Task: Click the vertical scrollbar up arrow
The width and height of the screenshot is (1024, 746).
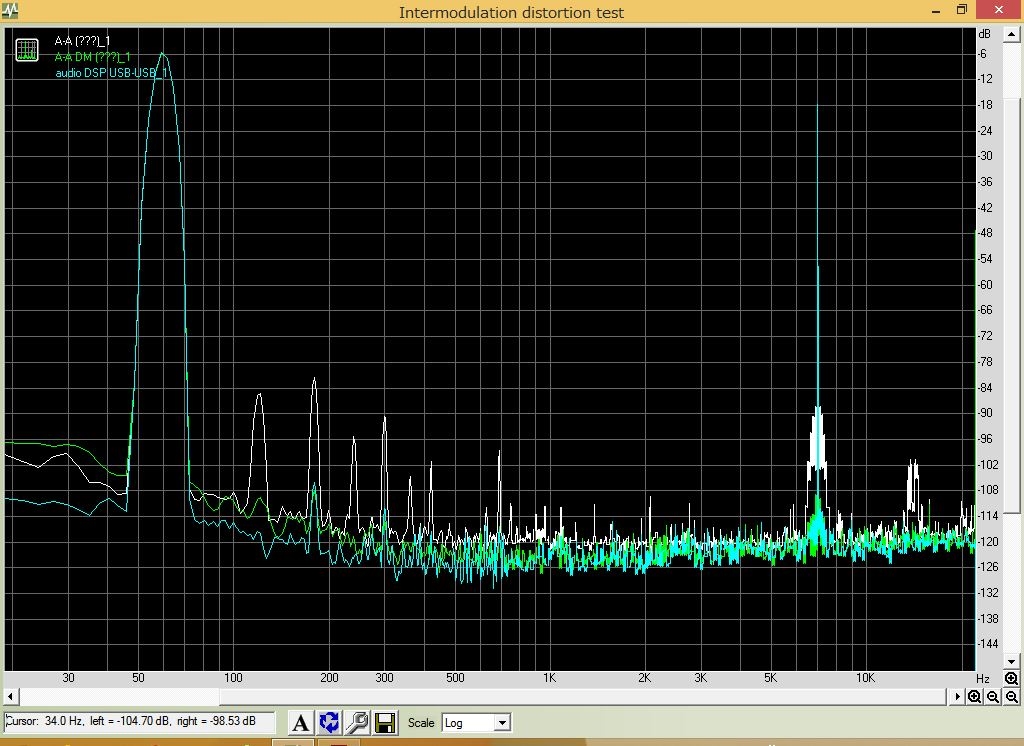Action: click(x=1012, y=34)
